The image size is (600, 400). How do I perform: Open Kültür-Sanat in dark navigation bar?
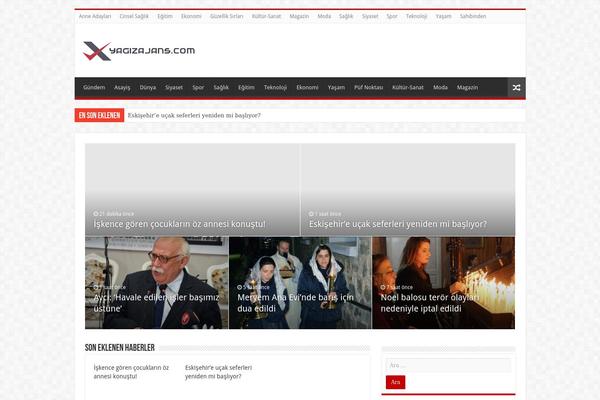[x=408, y=87]
